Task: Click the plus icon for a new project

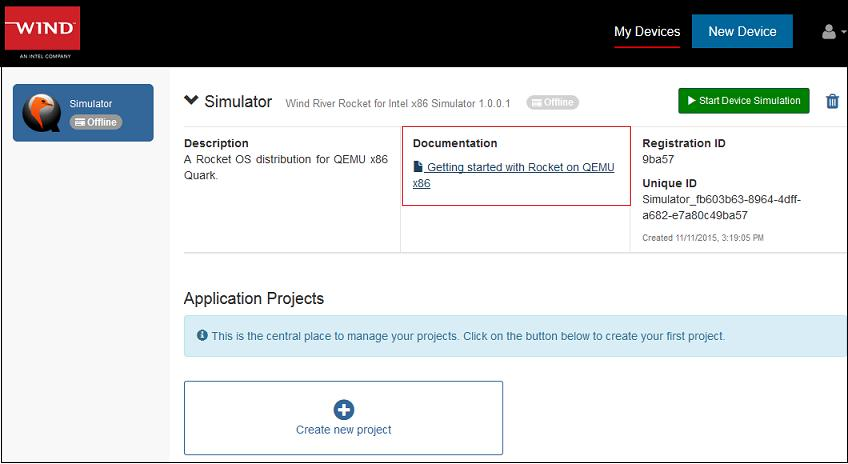Action: (343, 409)
